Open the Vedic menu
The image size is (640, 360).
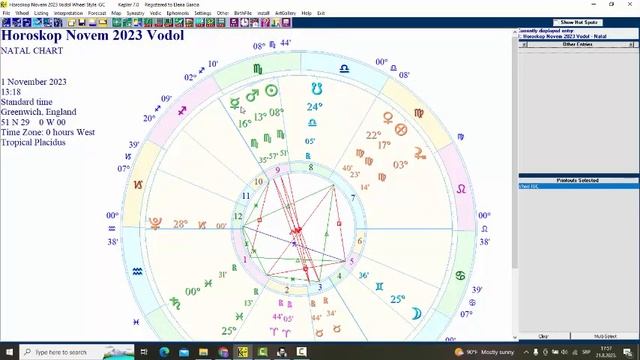pyautogui.click(x=156, y=13)
